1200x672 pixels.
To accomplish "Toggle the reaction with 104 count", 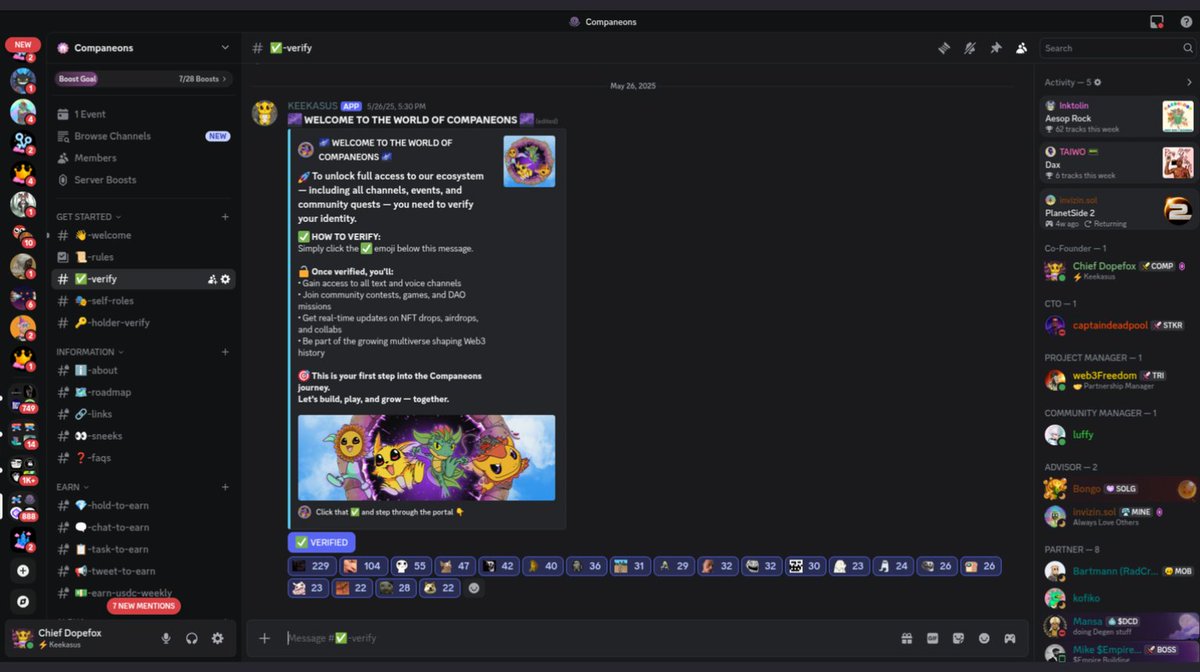I will [362, 566].
